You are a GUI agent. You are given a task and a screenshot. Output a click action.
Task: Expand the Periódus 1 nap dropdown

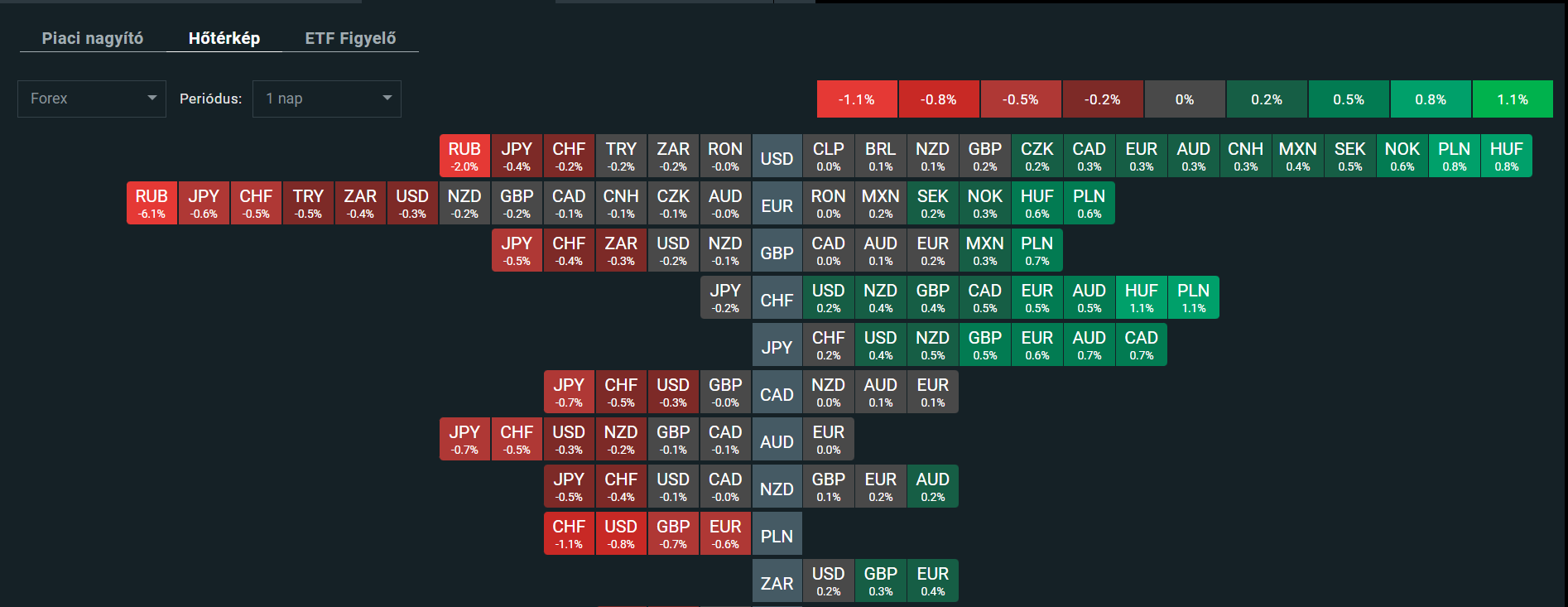tap(327, 99)
